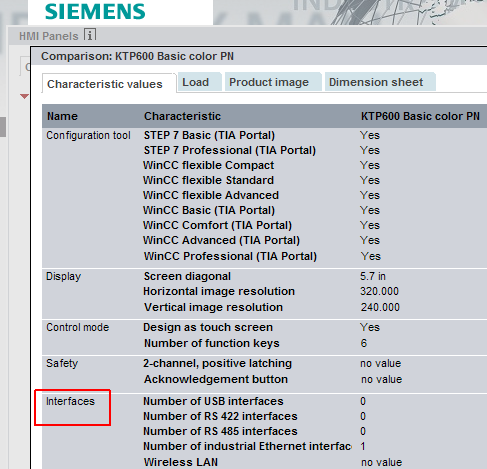The image size is (487, 469).
Task: Click the KTP600 Basic color PN column header
Action: [x=420, y=116]
